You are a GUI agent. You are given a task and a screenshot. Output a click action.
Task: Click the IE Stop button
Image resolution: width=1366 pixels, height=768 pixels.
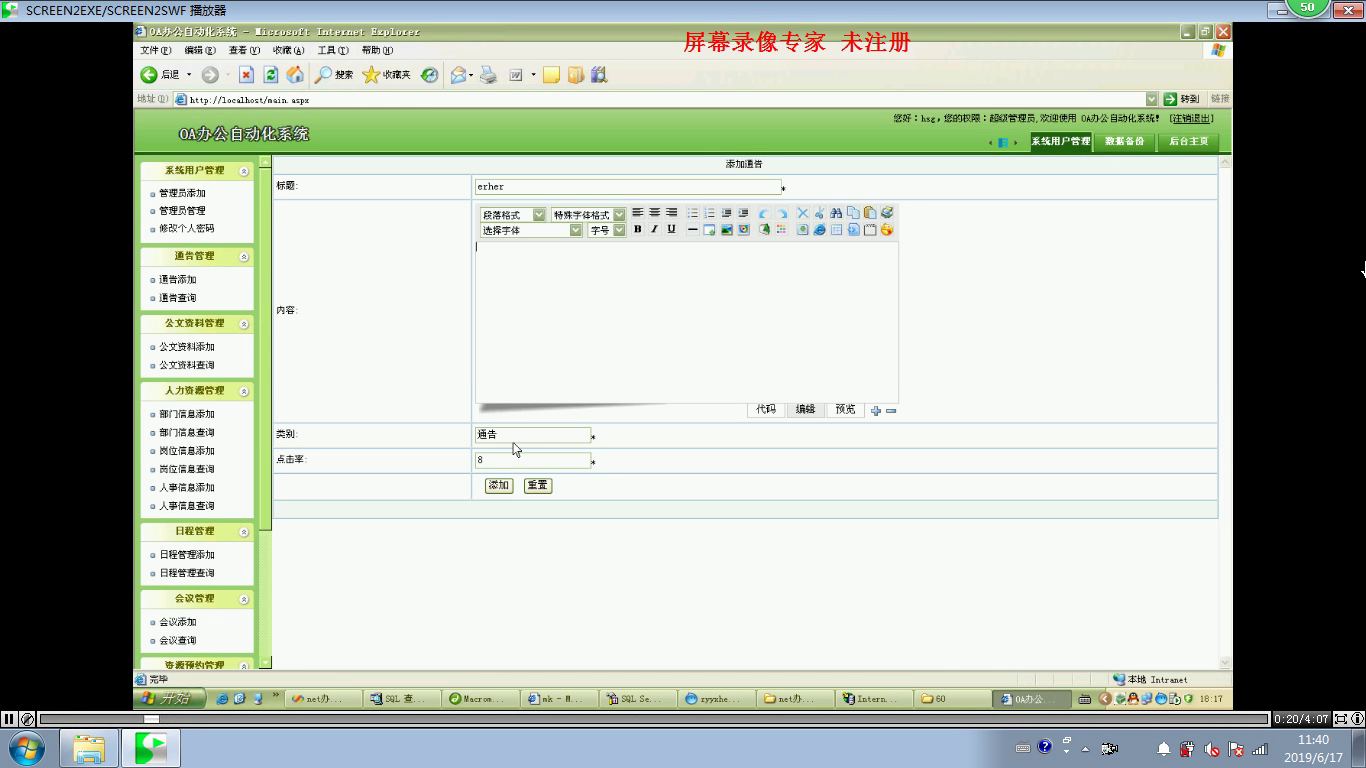click(246, 75)
